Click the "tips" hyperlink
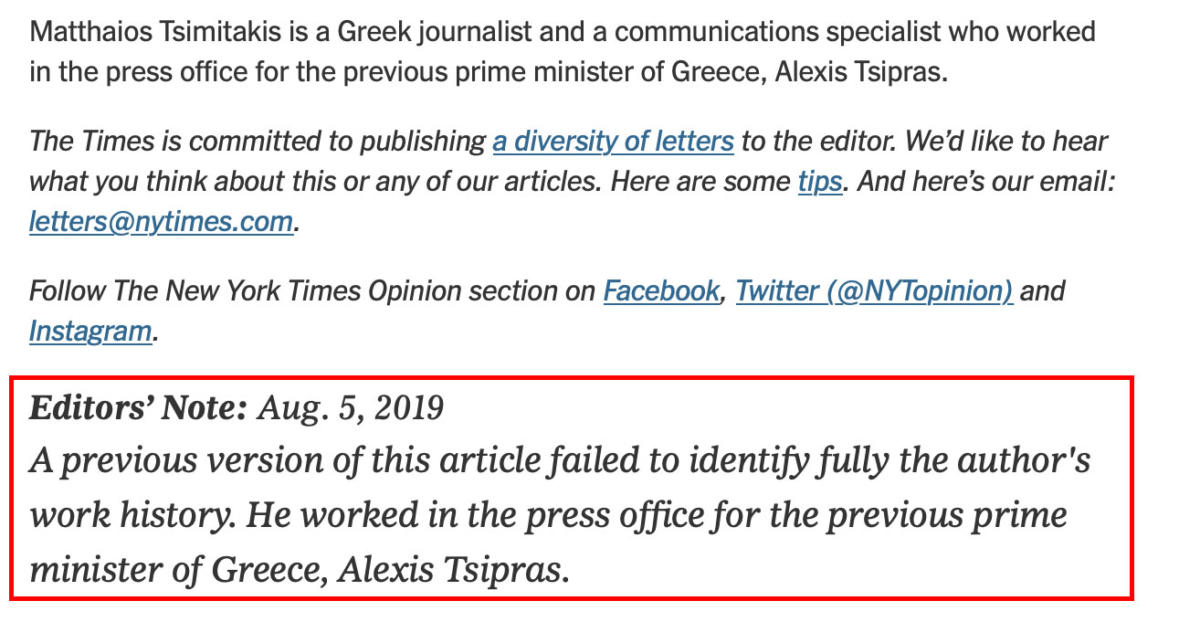Viewport: 1200px width, 643px height. [820, 182]
